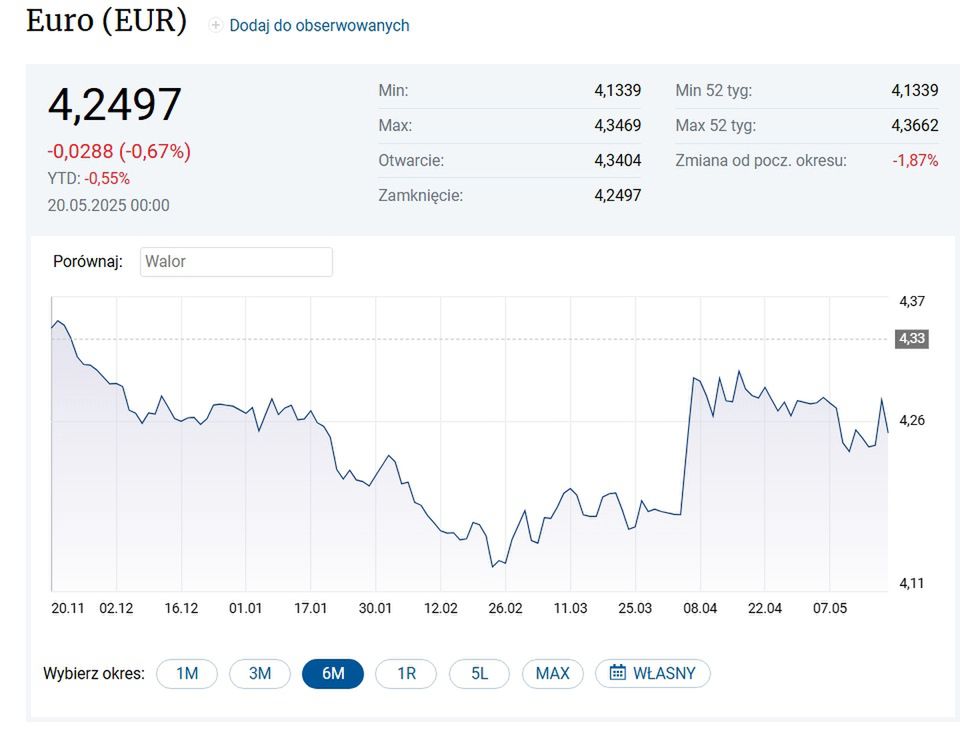Image resolution: width=971 pixels, height=729 pixels.
Task: Click the 4,33 price marker on right axis
Action: coord(911,338)
